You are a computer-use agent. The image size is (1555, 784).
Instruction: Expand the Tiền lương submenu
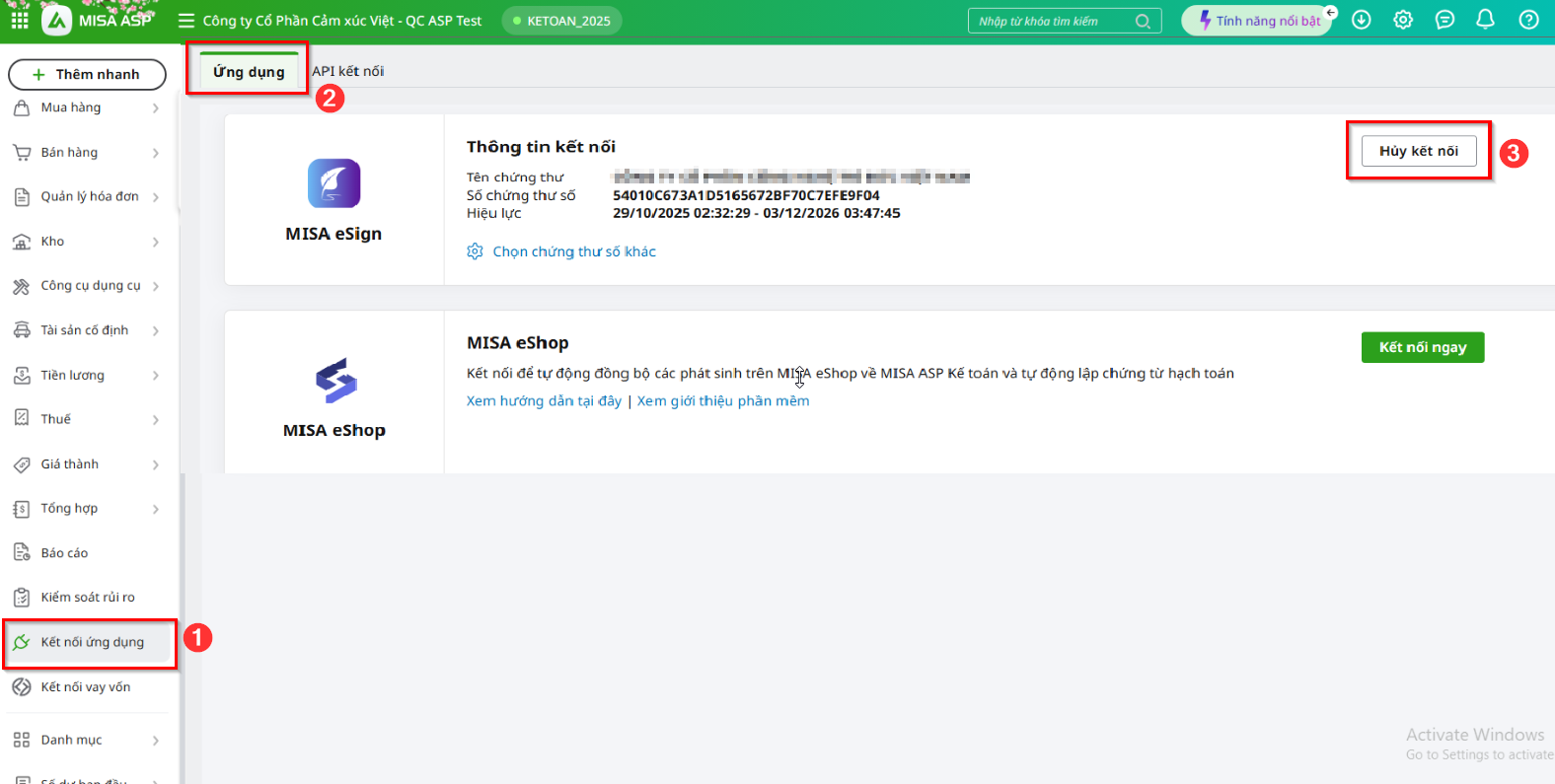[x=85, y=375]
